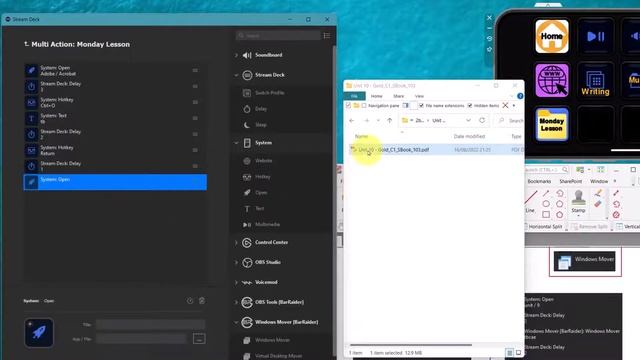Select the System: Text action row
Viewport: 640px width, 360px height.
(115, 118)
